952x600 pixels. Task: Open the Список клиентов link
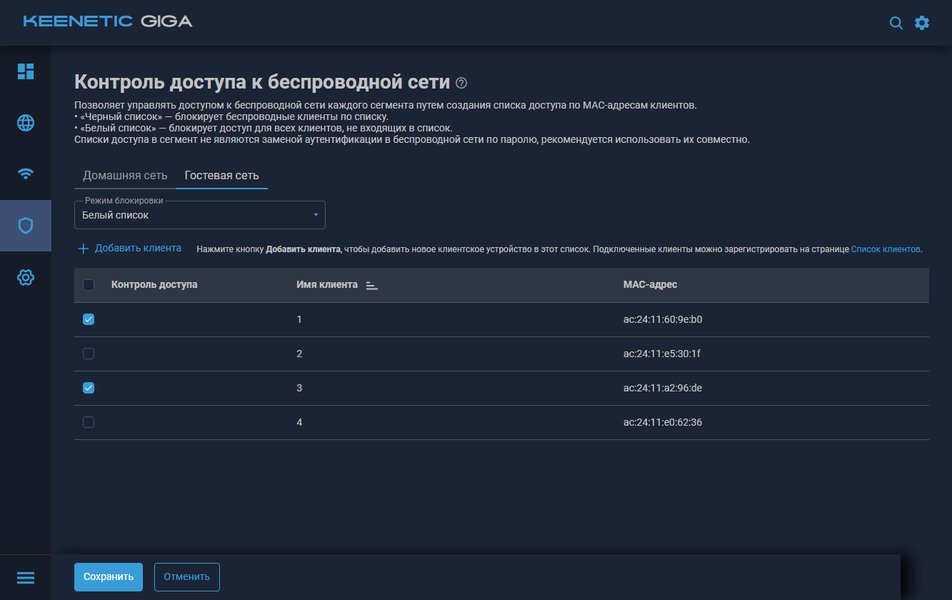pyautogui.click(x=885, y=250)
